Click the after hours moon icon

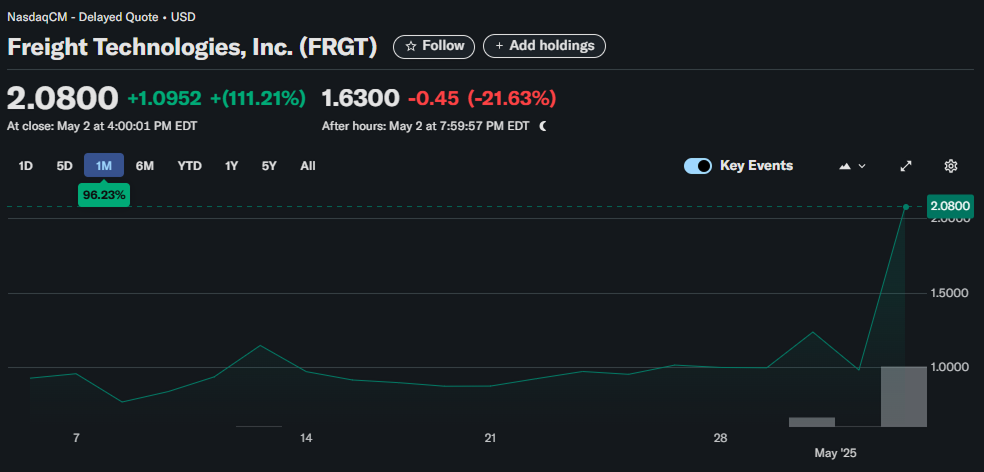pos(543,126)
